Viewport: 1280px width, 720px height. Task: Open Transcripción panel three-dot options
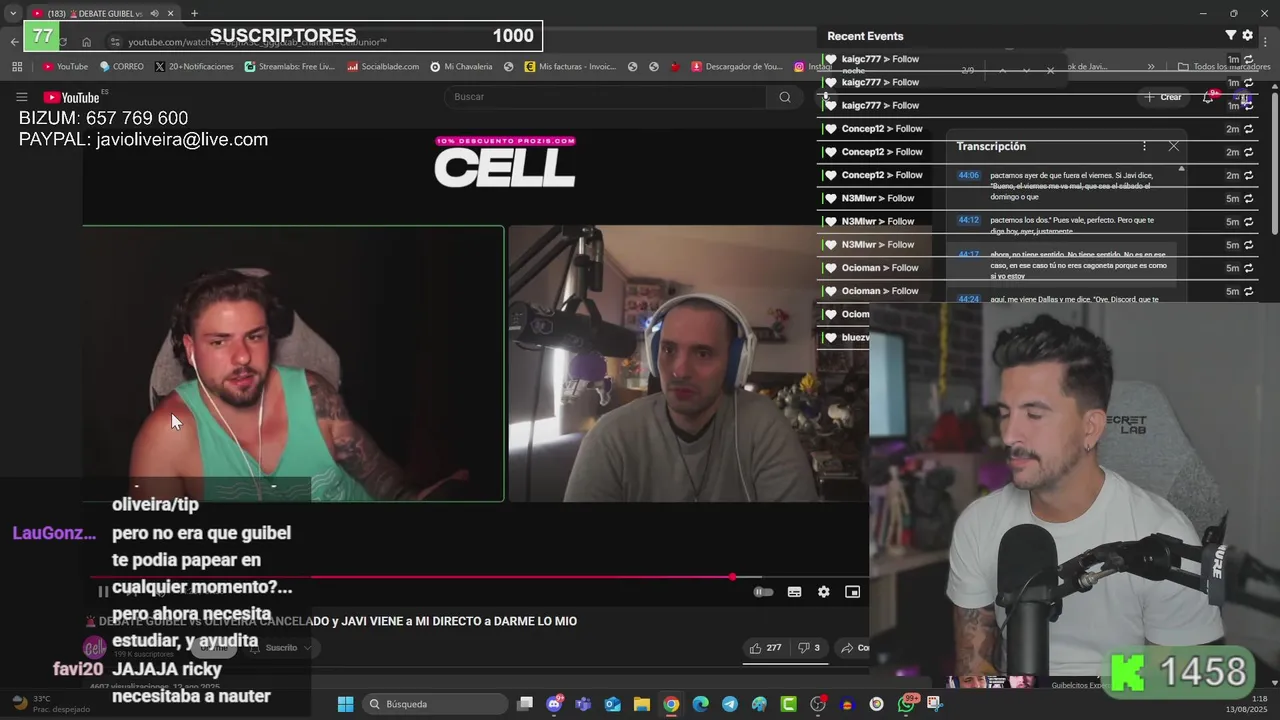[x=1144, y=146]
